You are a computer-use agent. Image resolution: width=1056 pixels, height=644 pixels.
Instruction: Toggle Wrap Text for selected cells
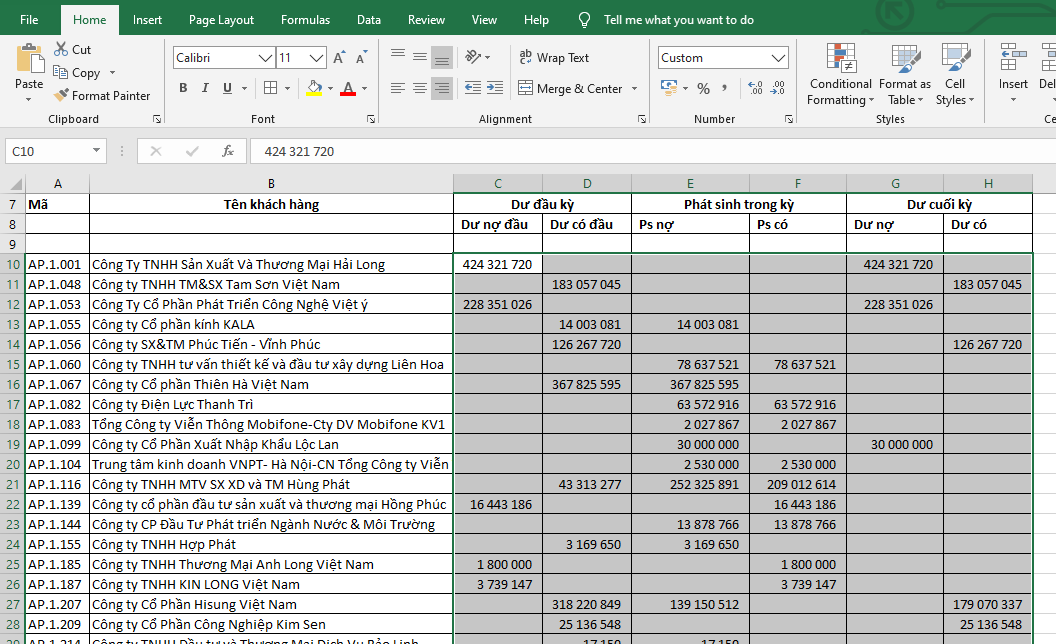(554, 58)
